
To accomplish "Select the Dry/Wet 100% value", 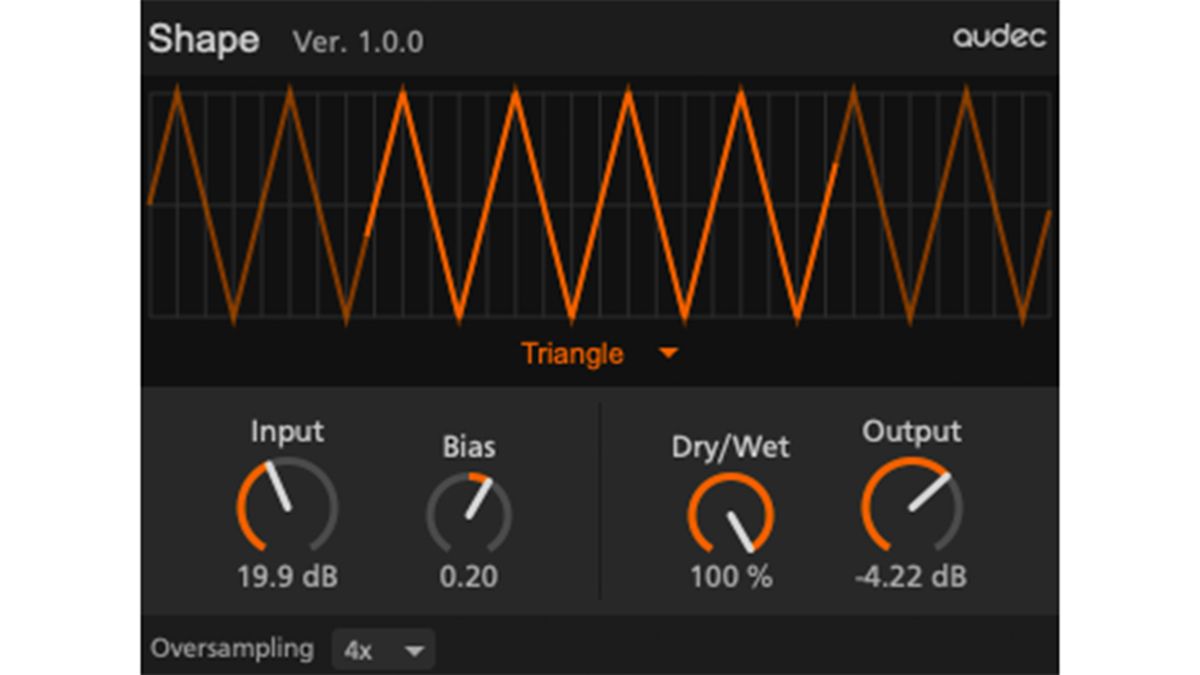I will point(733,576).
